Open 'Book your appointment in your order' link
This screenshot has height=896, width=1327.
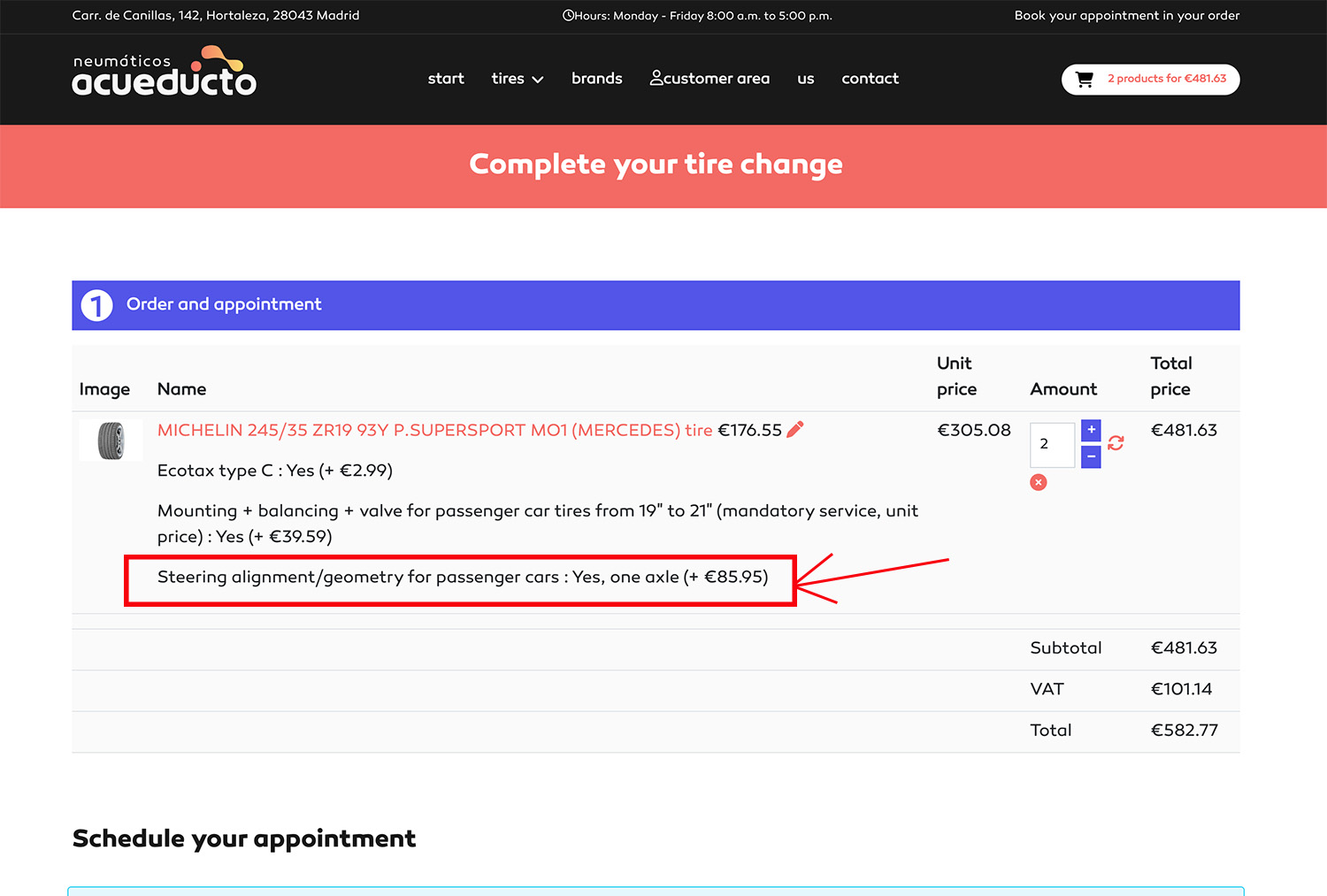click(1126, 15)
